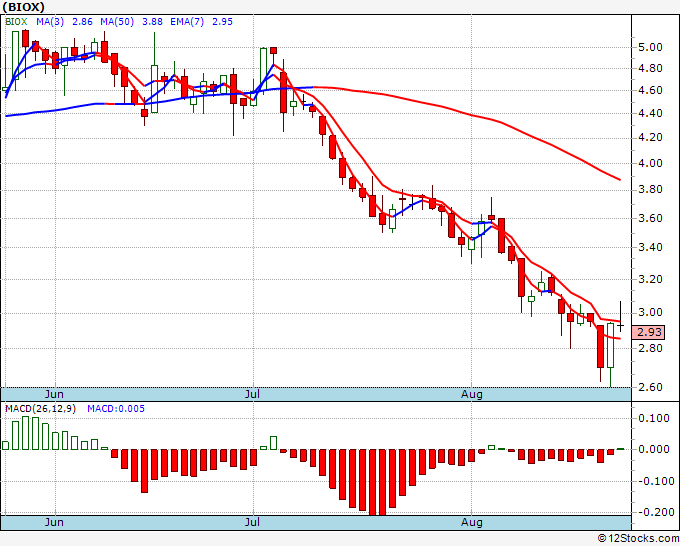Screen dimensions: 680x546
Task: Click the 3.40 price axis label
Action: 650,247
